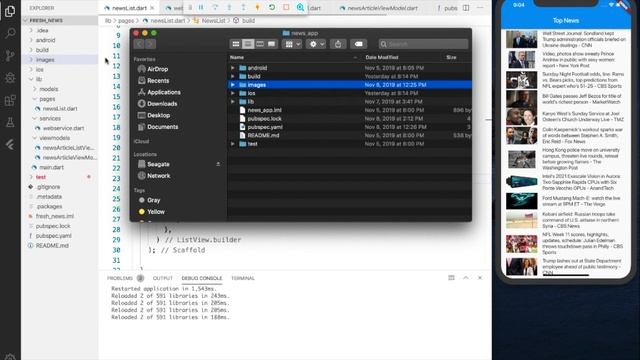The height and width of the screenshot is (360, 640).
Task: Open the PROBLEMS panel tab
Action: pos(120,278)
